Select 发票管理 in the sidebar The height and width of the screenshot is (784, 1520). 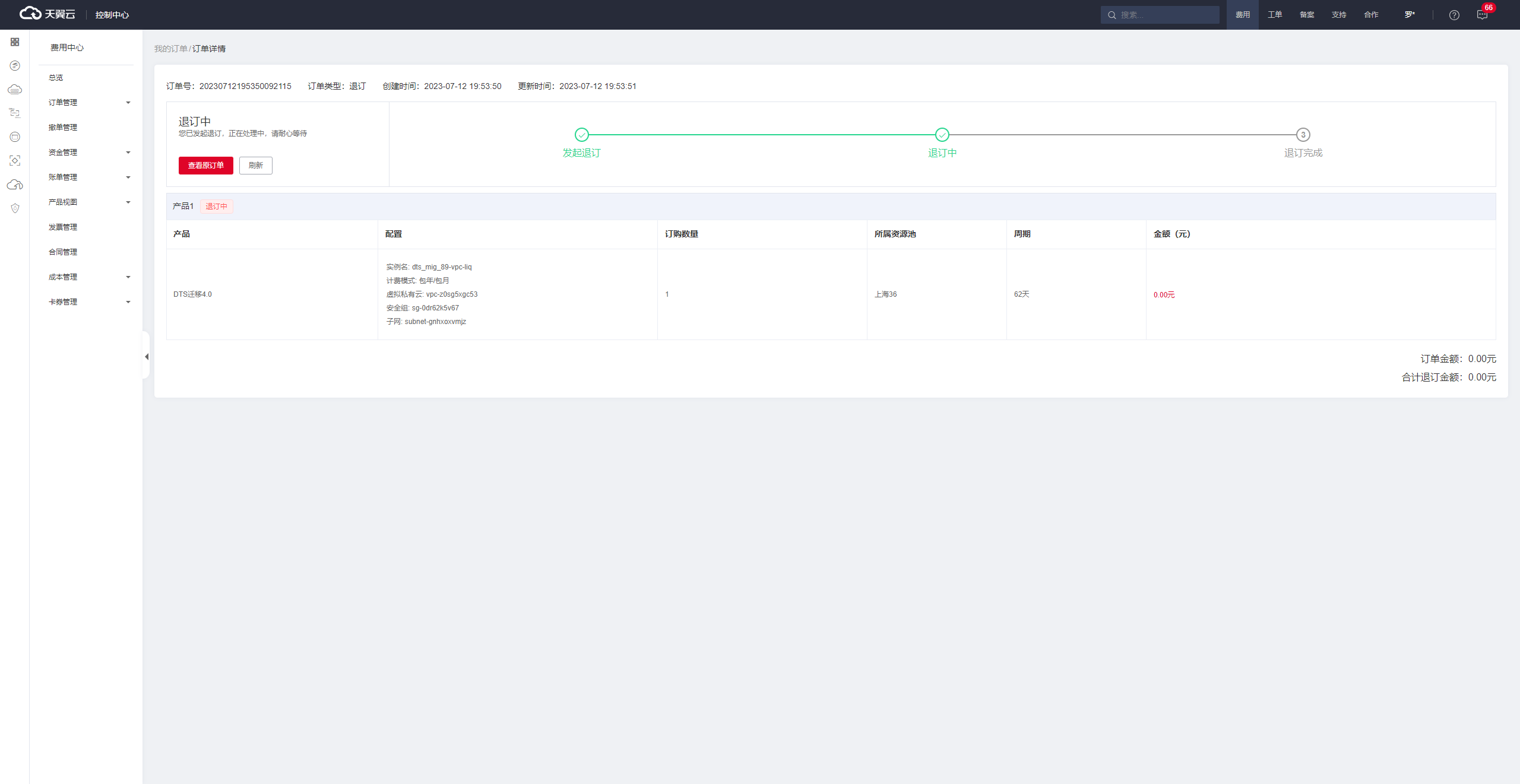pyautogui.click(x=63, y=227)
